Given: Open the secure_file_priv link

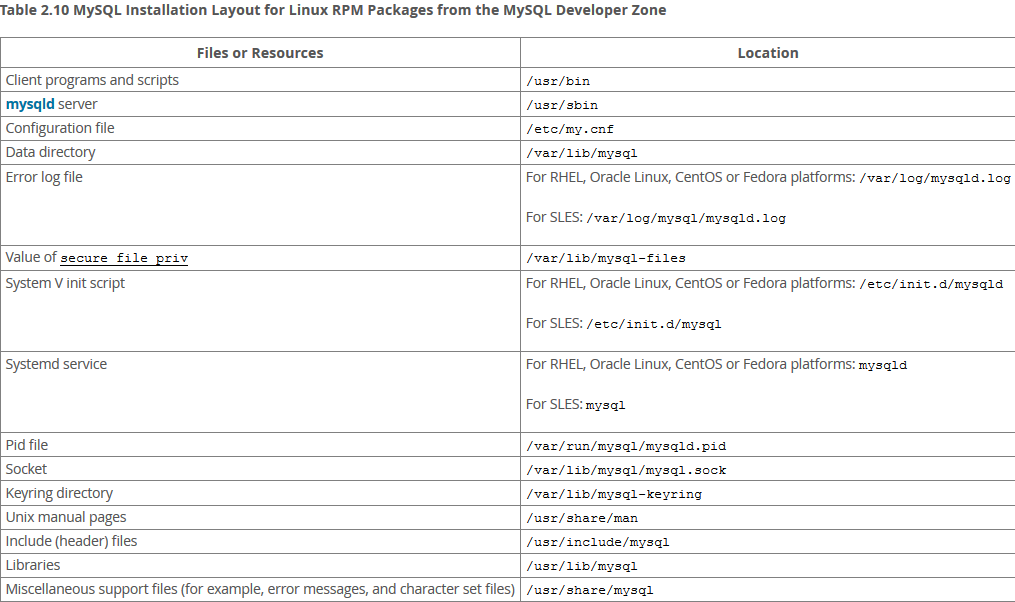Looking at the screenshot, I should (x=124, y=258).
